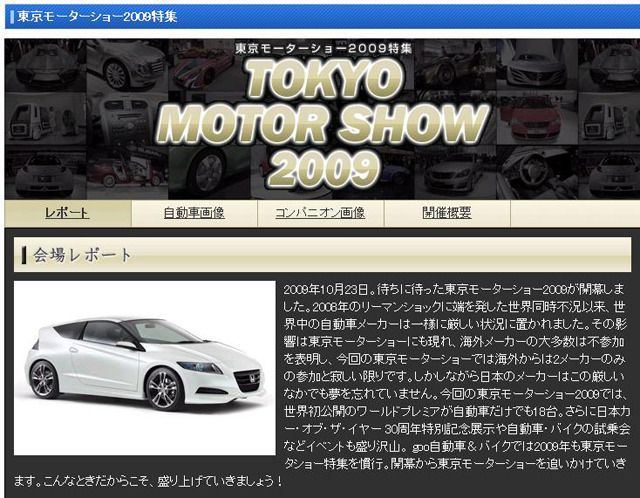The image size is (640, 498).
Task: Click the blue marker beside the page header title
Action: coord(11,17)
